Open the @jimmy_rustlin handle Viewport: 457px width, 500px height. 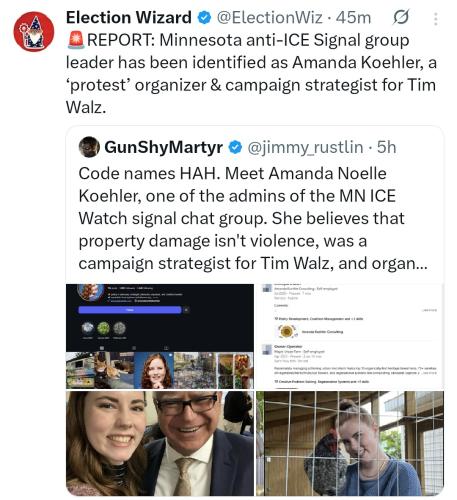[305, 148]
